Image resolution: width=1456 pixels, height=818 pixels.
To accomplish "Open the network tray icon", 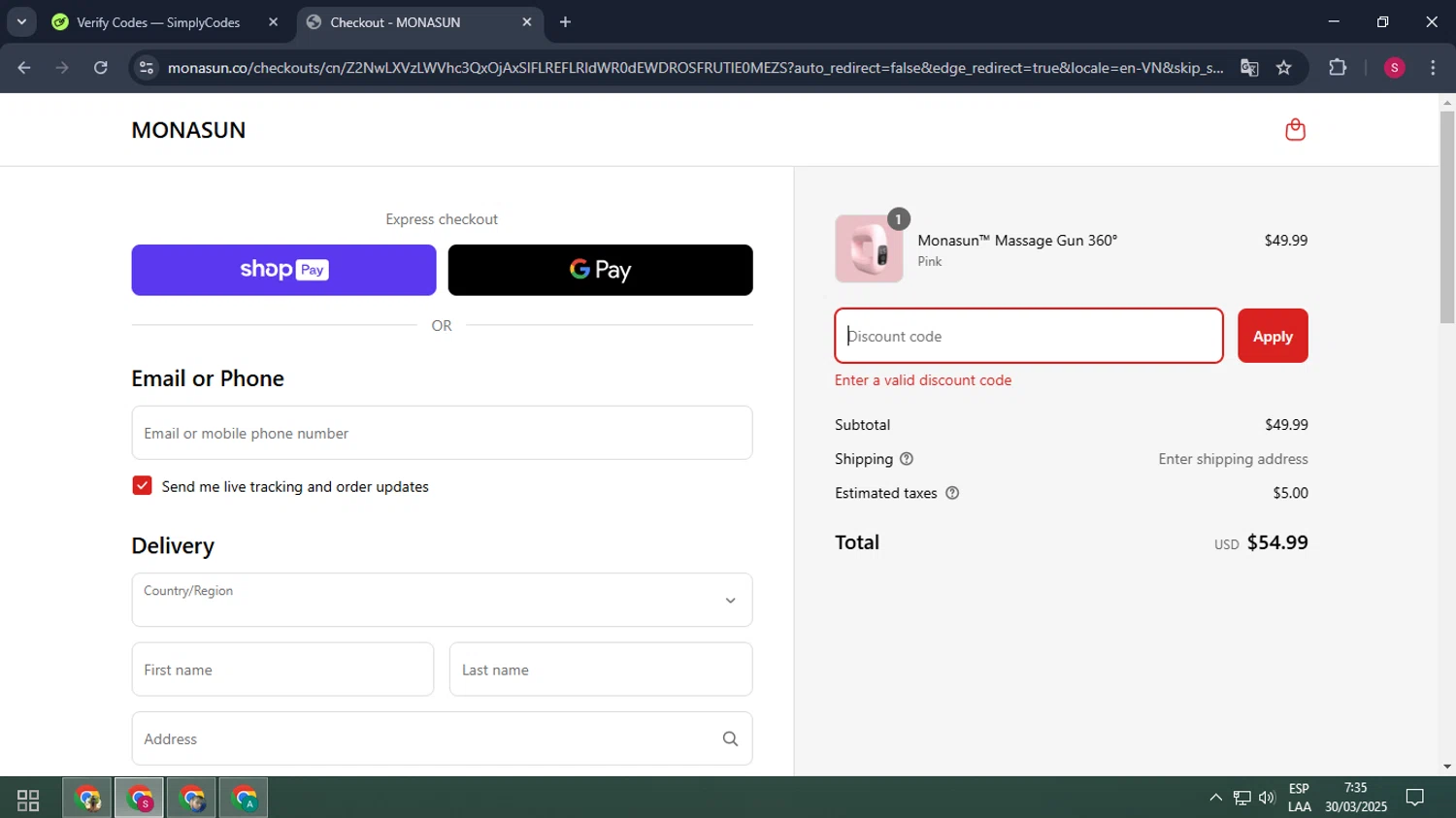I will point(1241,798).
